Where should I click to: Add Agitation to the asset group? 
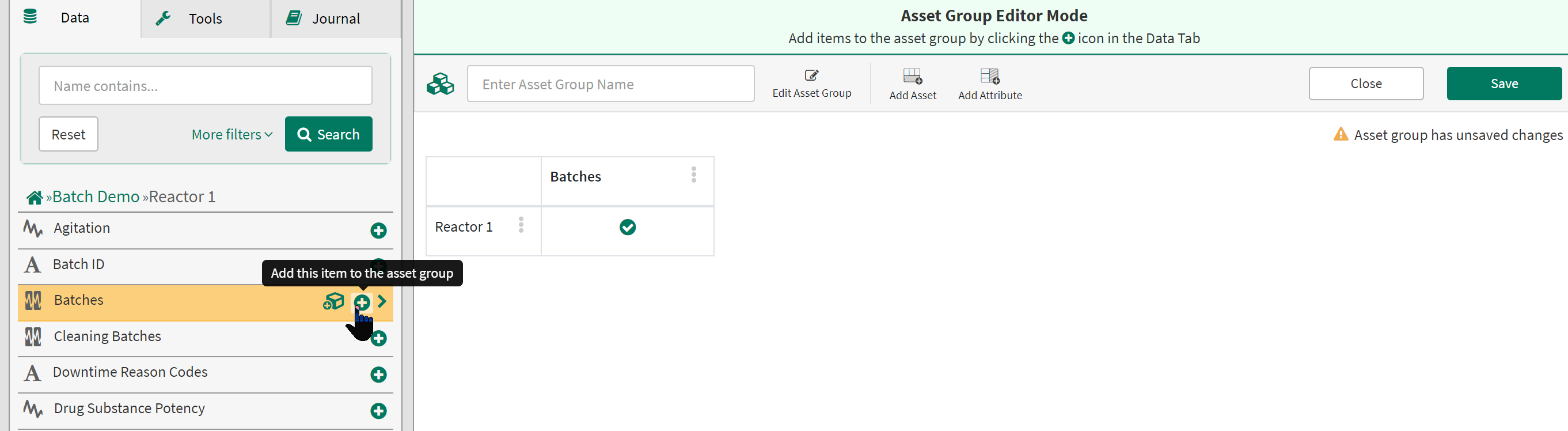(x=378, y=230)
